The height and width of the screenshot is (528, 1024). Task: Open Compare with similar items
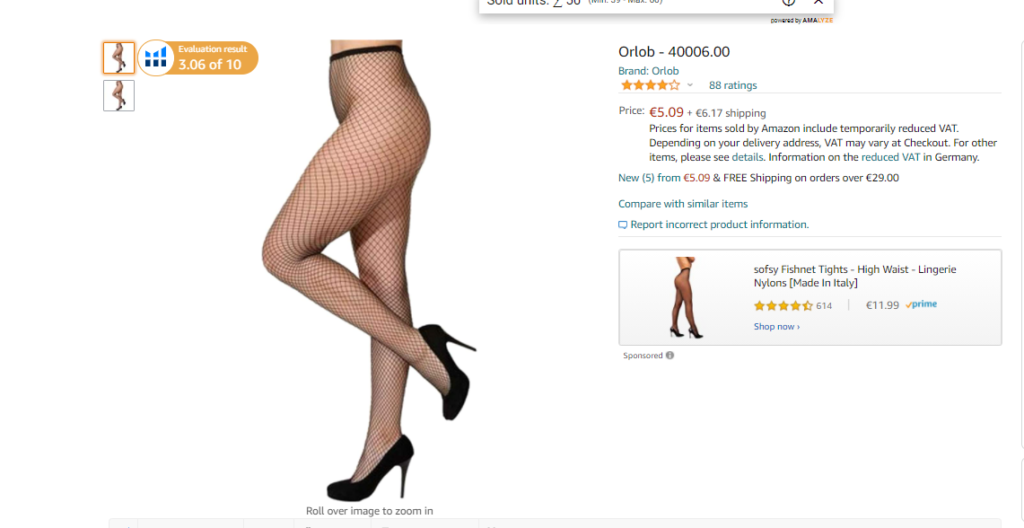pos(683,204)
